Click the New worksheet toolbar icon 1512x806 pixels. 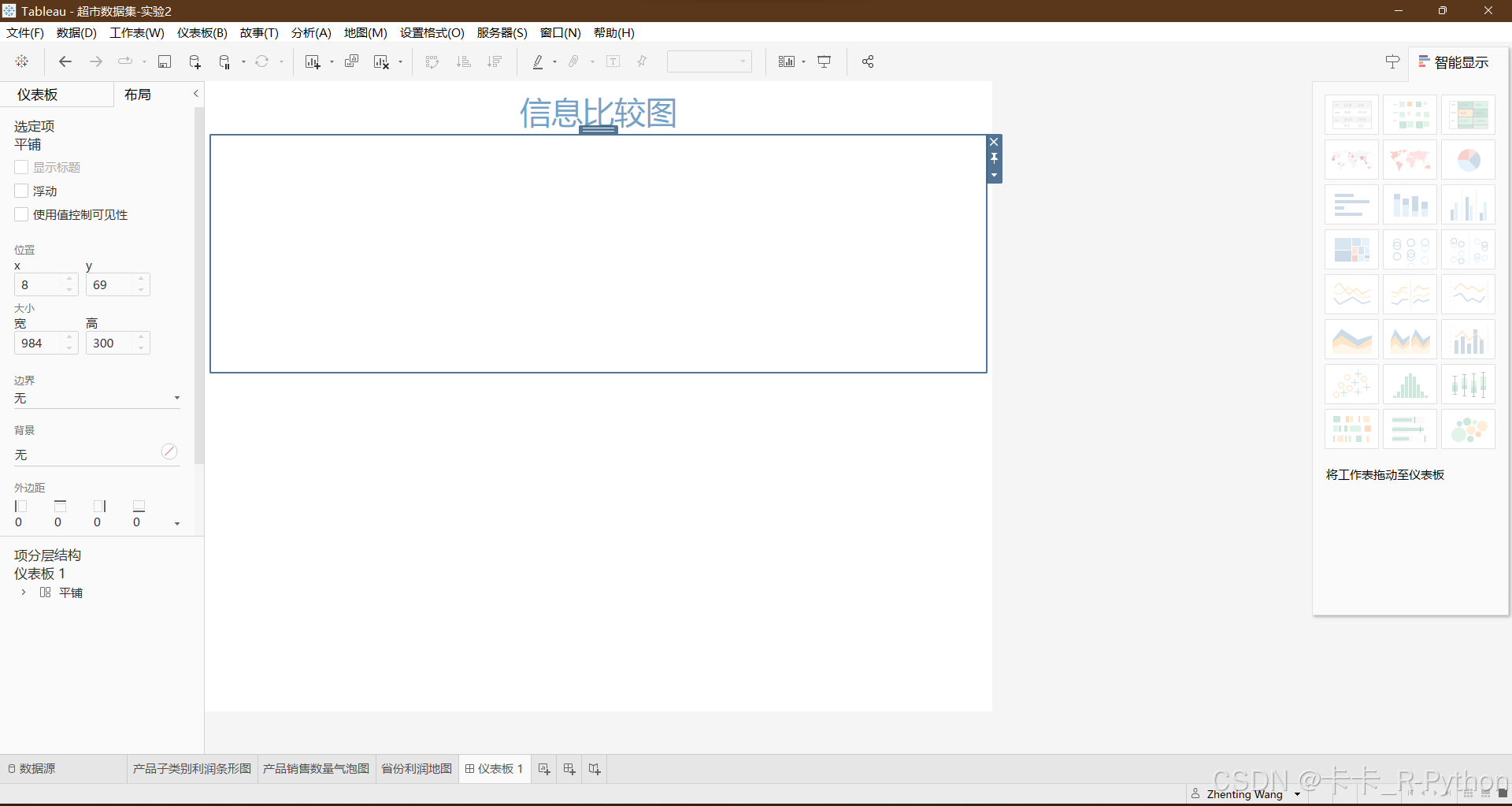pos(313,61)
